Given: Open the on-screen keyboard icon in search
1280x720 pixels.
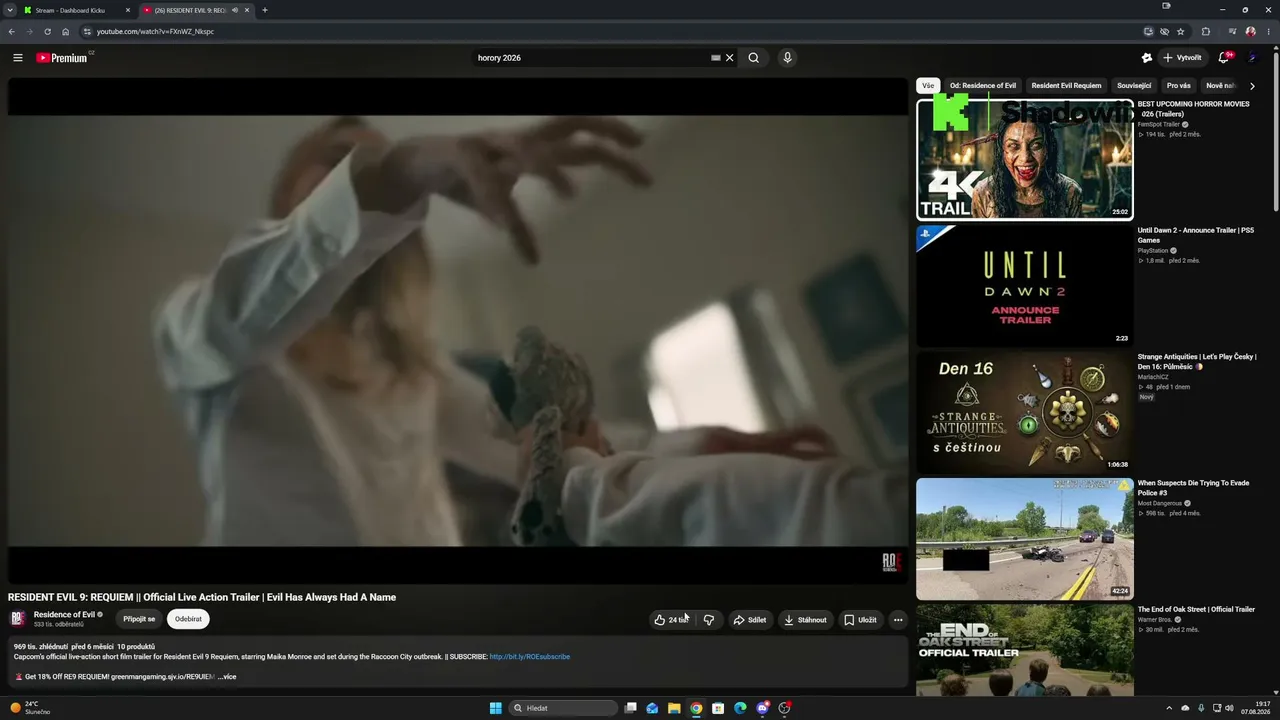Looking at the screenshot, I should point(716,58).
